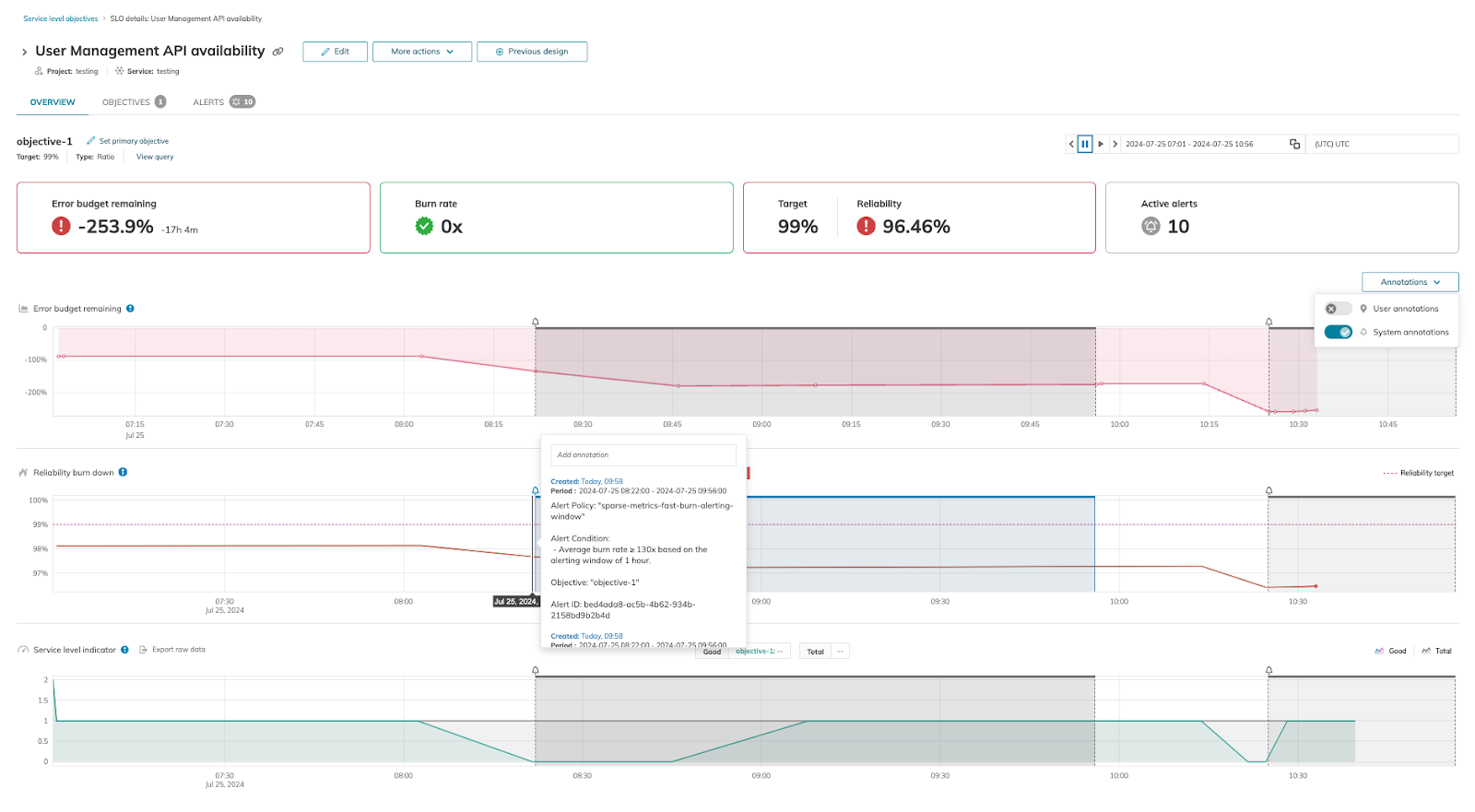Toggle the Good series legend
The image size is (1475, 812).
tap(1390, 651)
